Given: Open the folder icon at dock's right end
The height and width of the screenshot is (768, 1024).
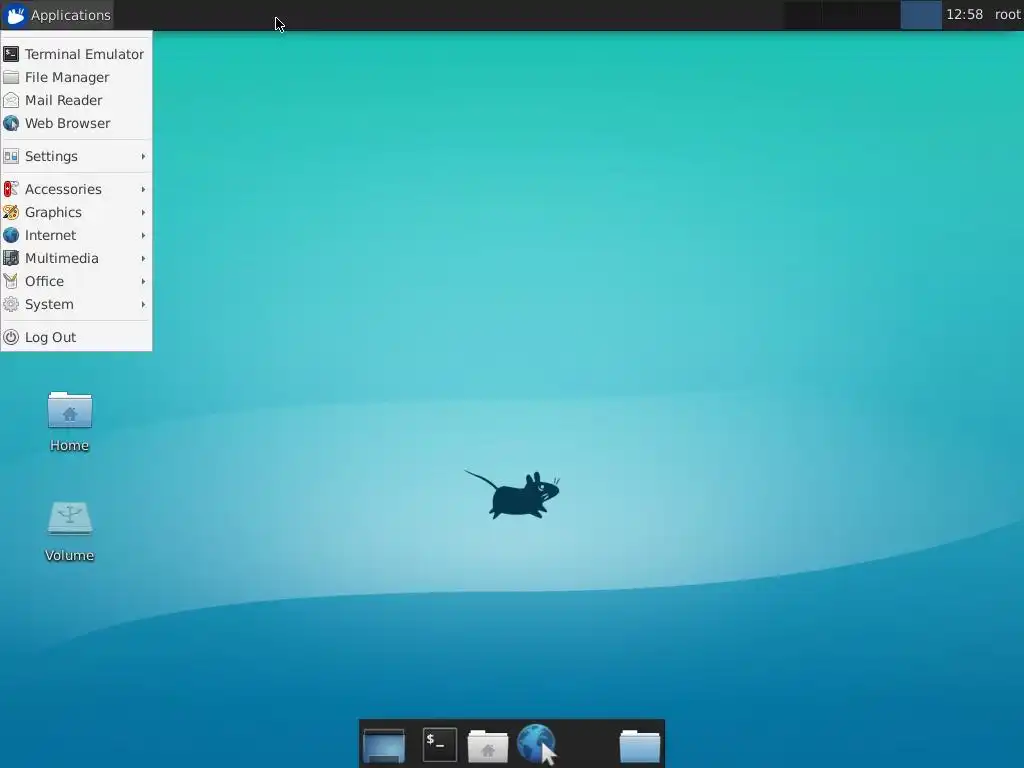Looking at the screenshot, I should (640, 746).
